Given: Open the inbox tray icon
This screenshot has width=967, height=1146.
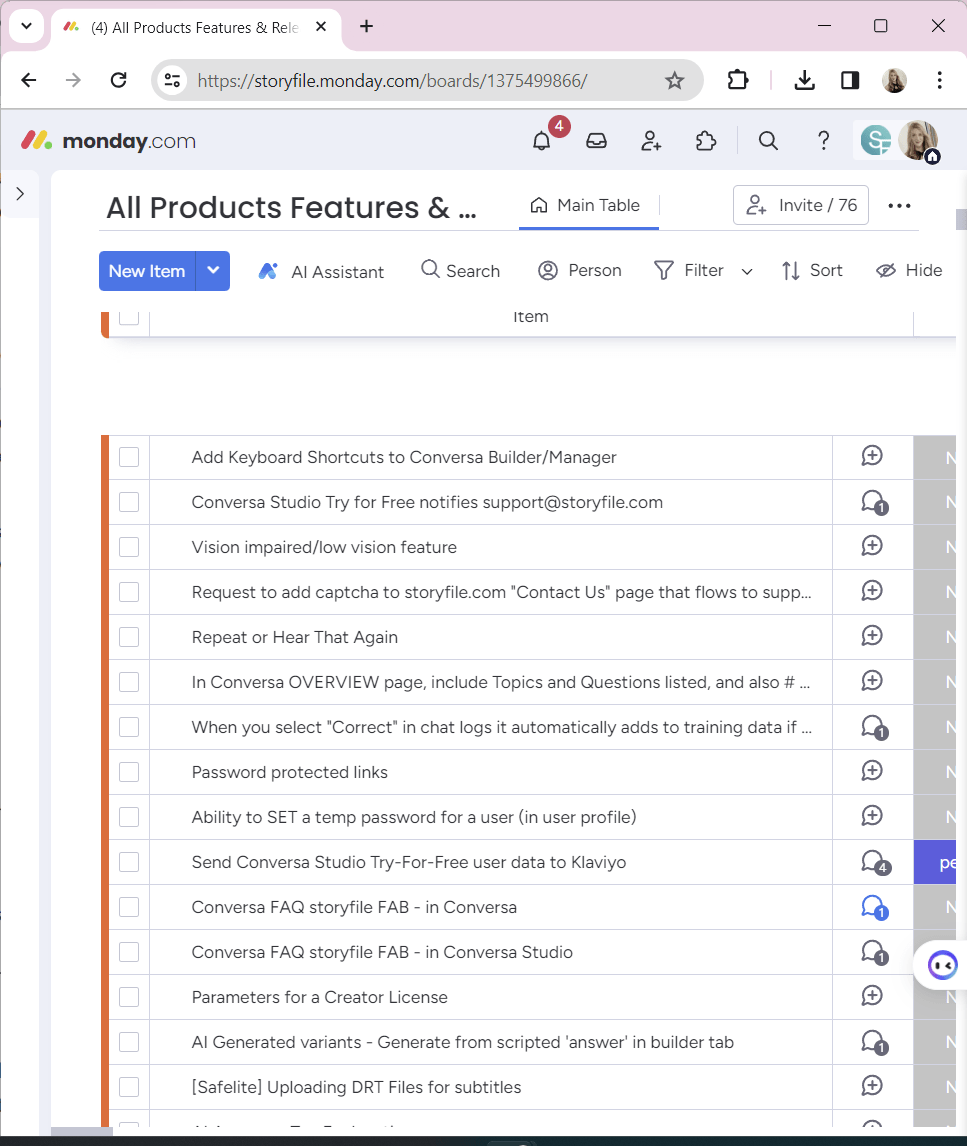Looking at the screenshot, I should 596,140.
